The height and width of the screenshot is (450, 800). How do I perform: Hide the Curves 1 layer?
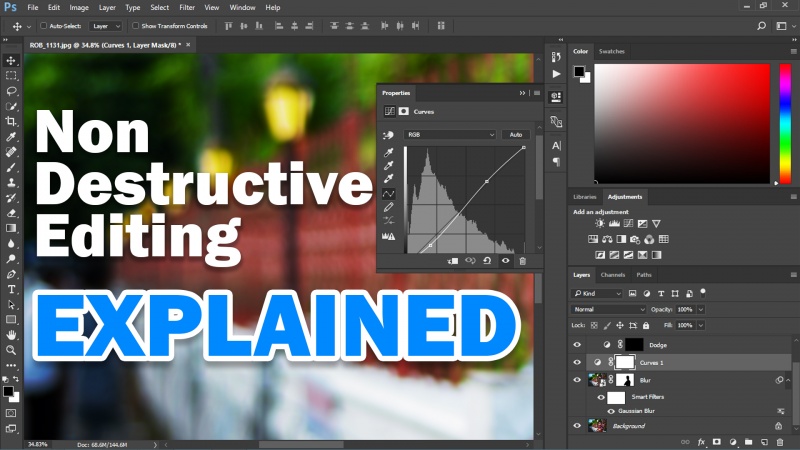click(x=577, y=362)
